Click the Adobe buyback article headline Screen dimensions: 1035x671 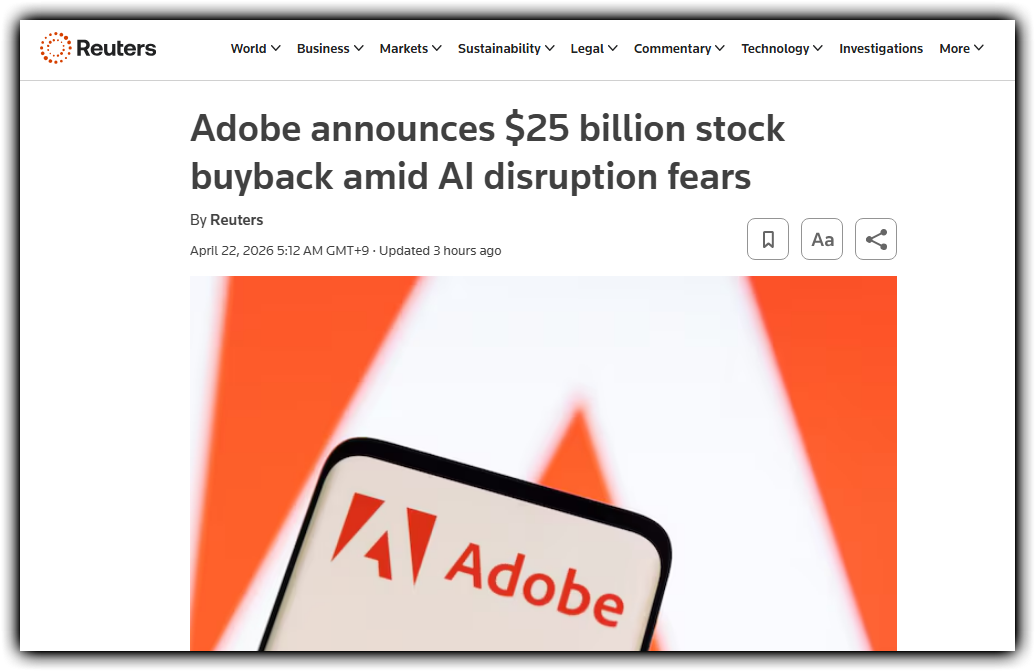[487, 152]
